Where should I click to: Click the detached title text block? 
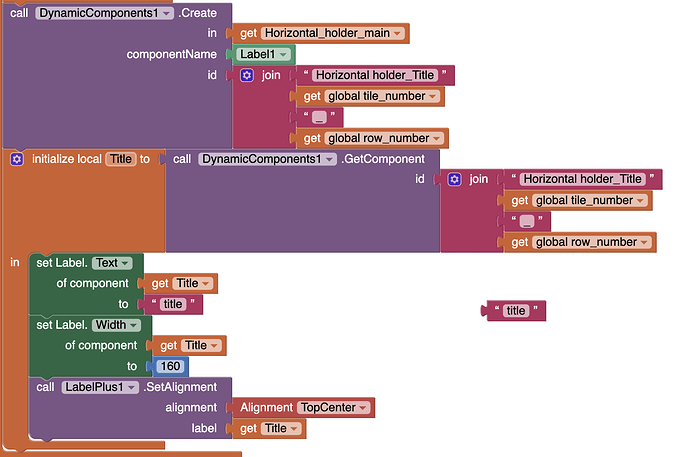coord(516,311)
